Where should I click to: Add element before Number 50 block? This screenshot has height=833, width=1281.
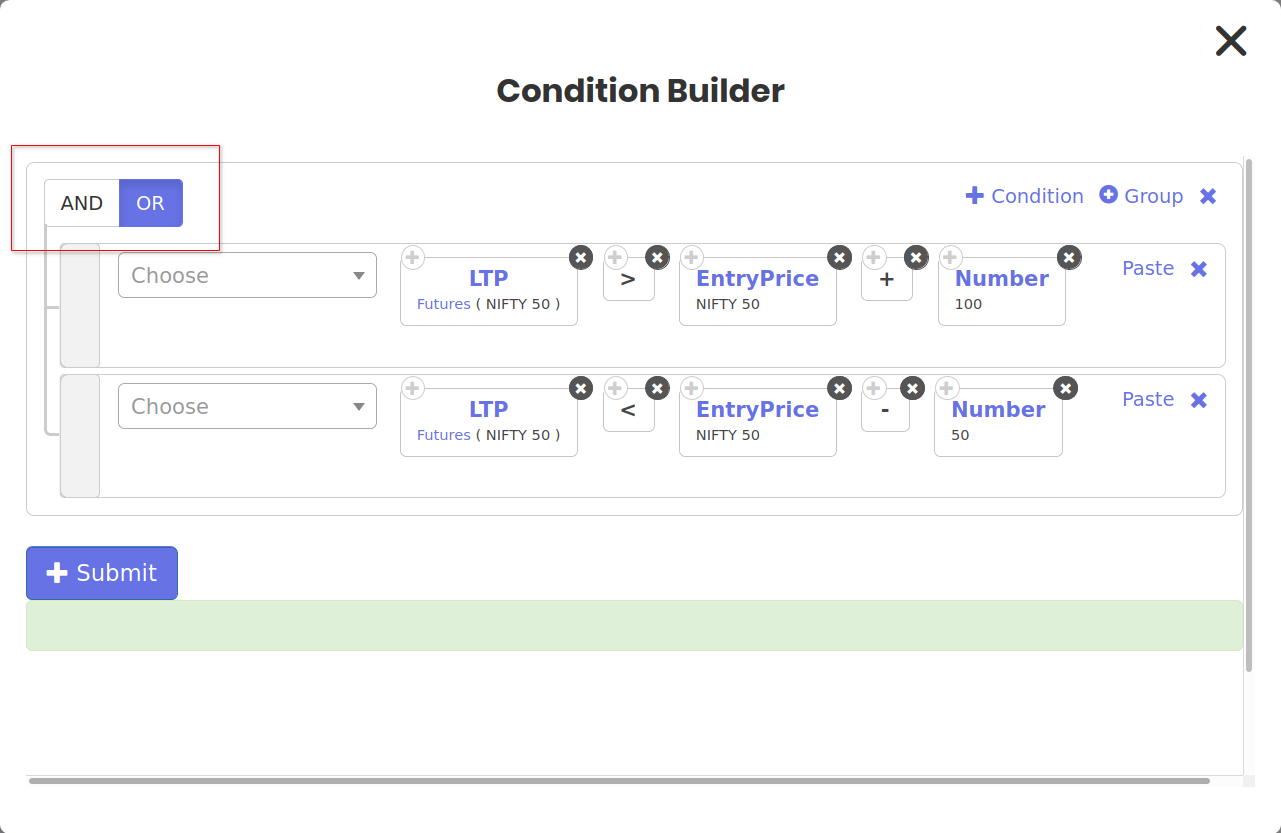point(946,388)
